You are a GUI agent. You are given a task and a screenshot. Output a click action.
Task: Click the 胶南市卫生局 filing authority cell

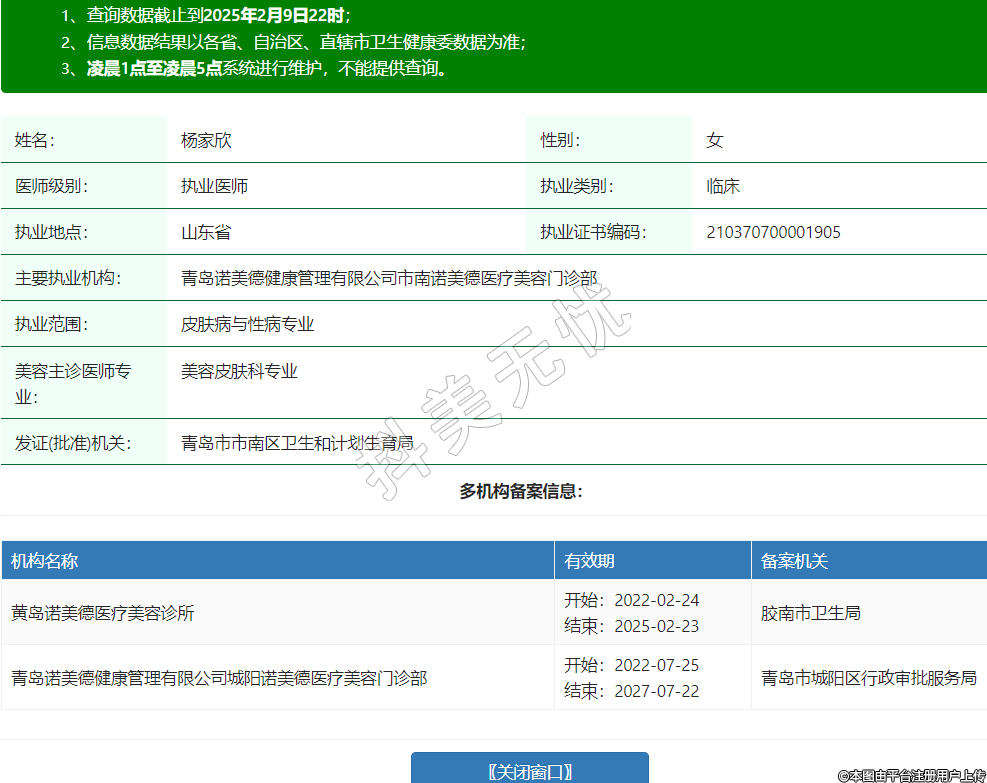point(810,613)
